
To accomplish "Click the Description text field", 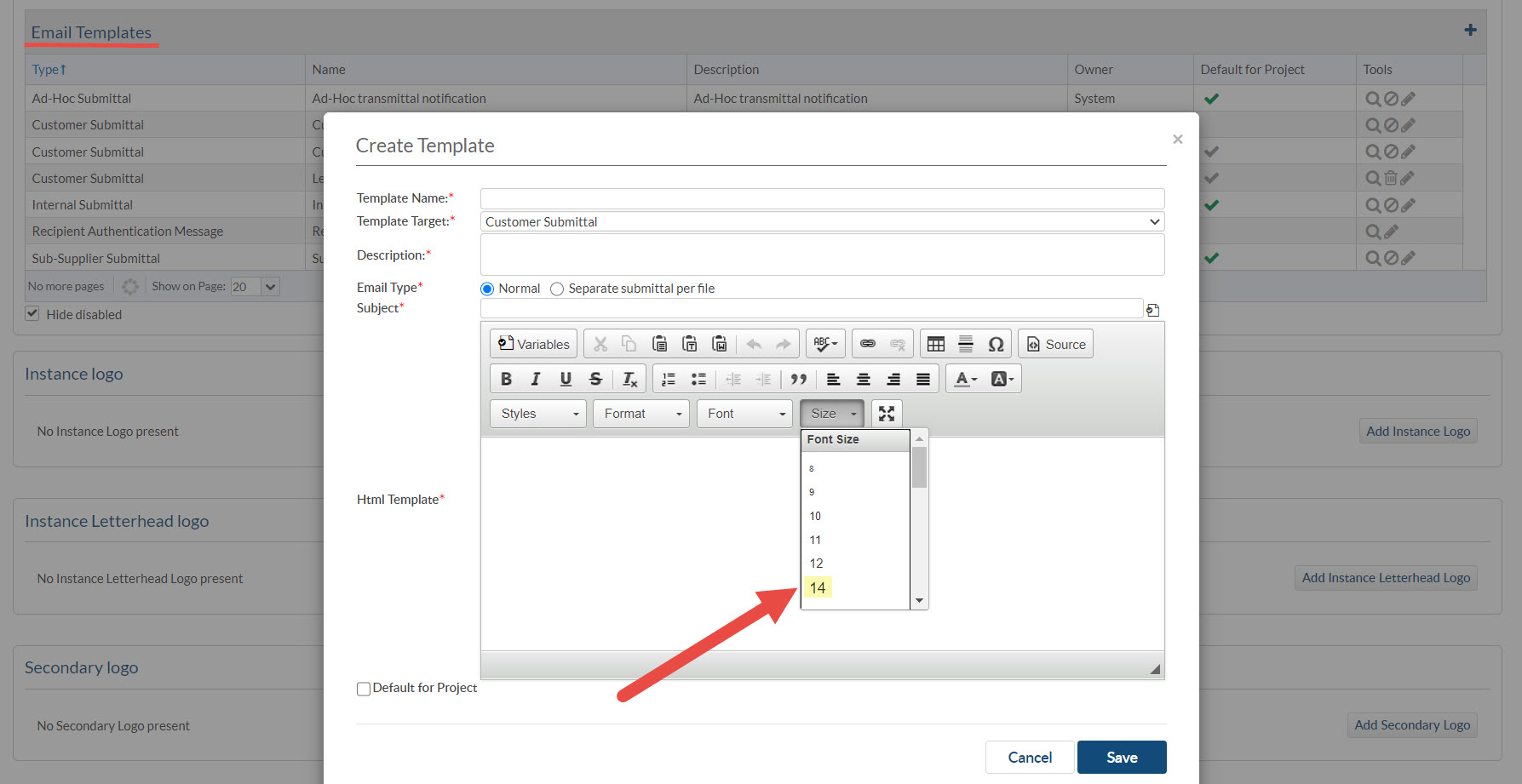I will [x=822, y=255].
